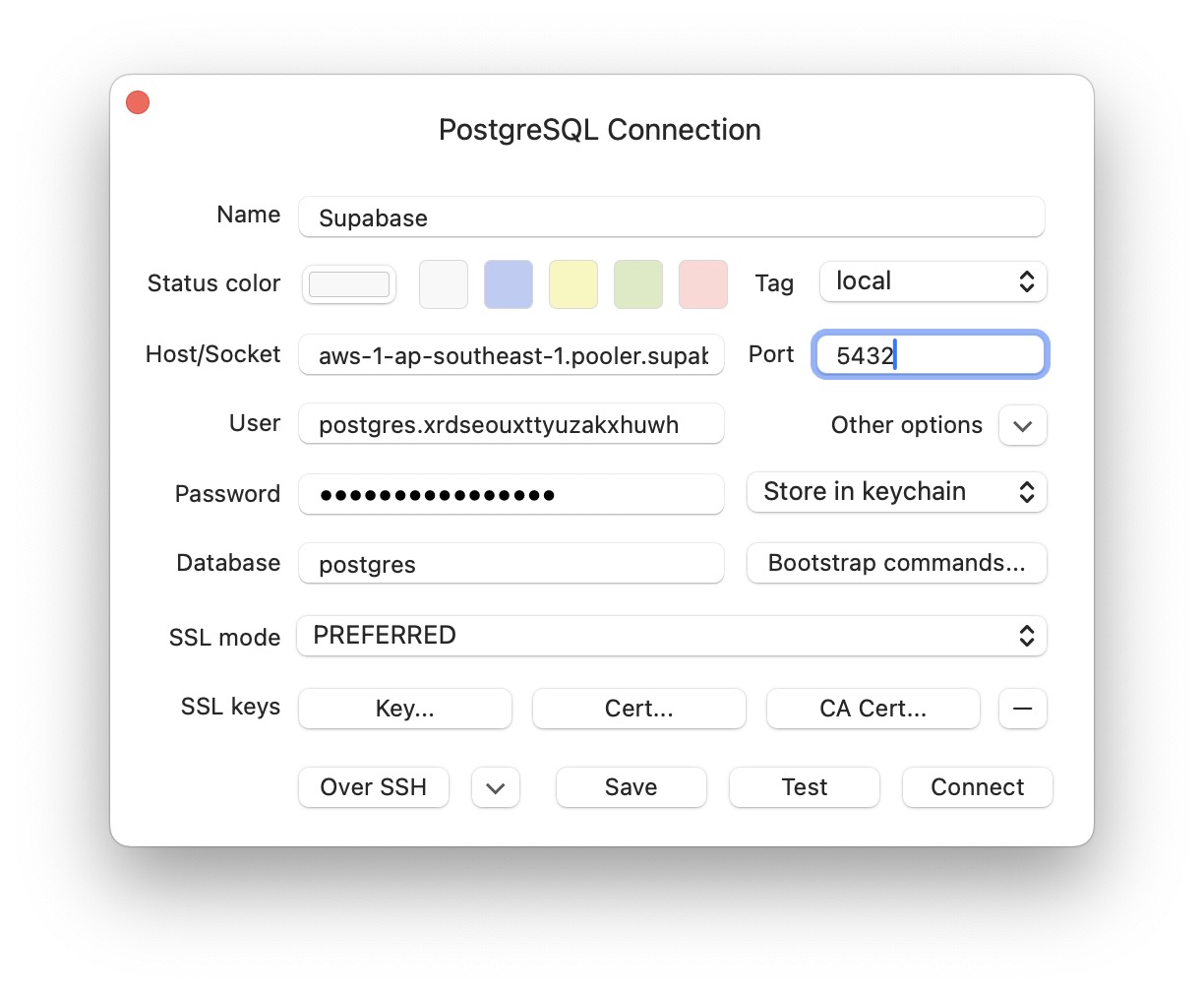Viewport: 1204px width, 992px height.
Task: Select the red status color
Action: (x=702, y=283)
